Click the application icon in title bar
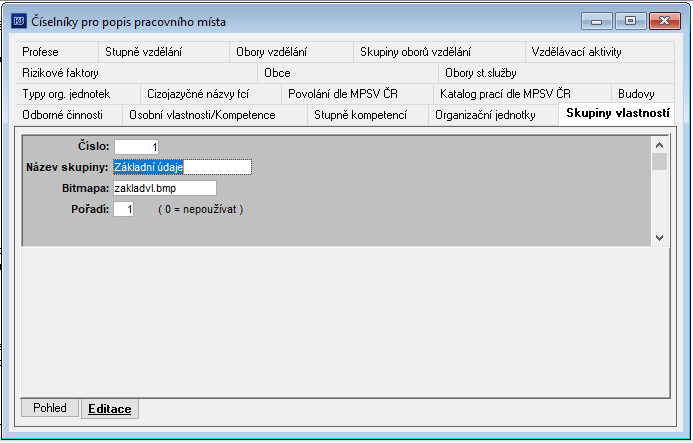 (x=19, y=21)
